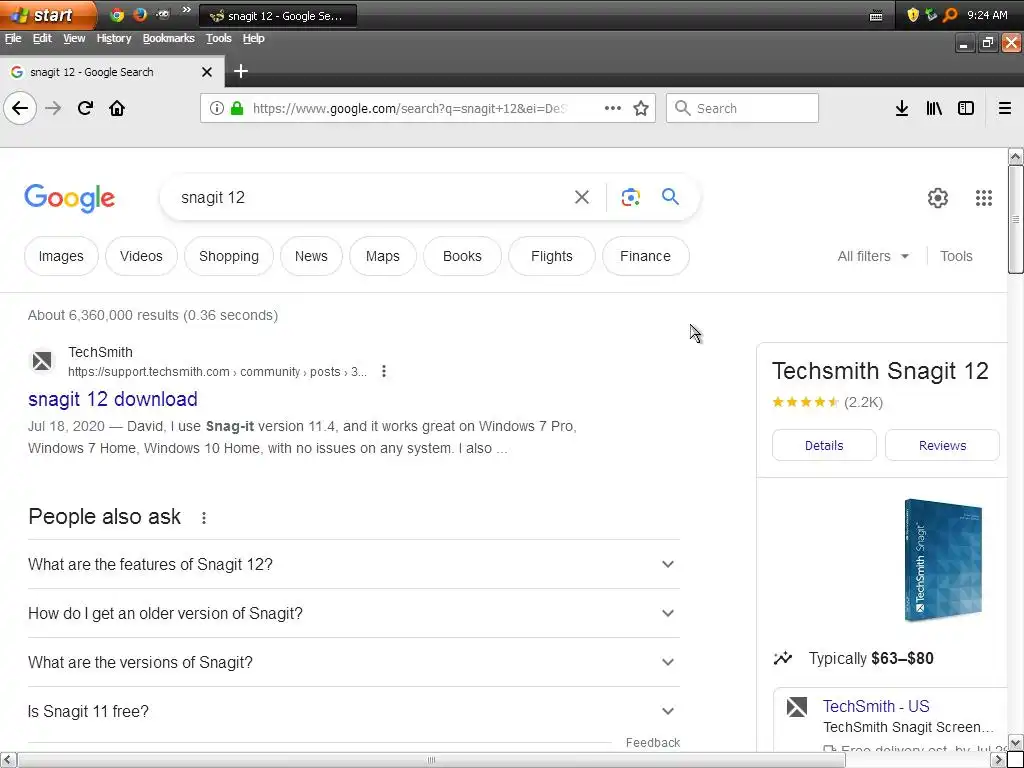Screen dimensions: 1024x768
Task: Filter results by Shopping
Action: click(x=229, y=256)
